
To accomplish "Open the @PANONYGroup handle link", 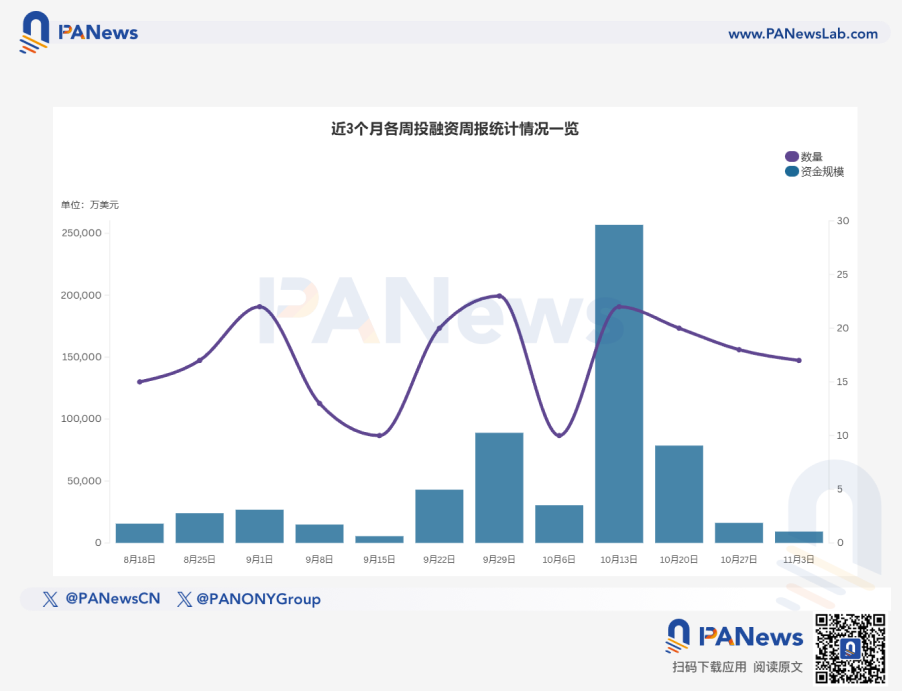I will pyautogui.click(x=257, y=599).
